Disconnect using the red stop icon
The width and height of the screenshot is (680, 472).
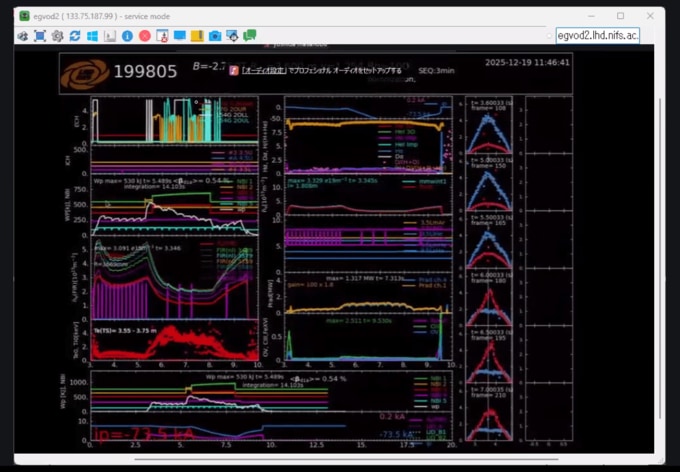pyautogui.click(x=145, y=36)
